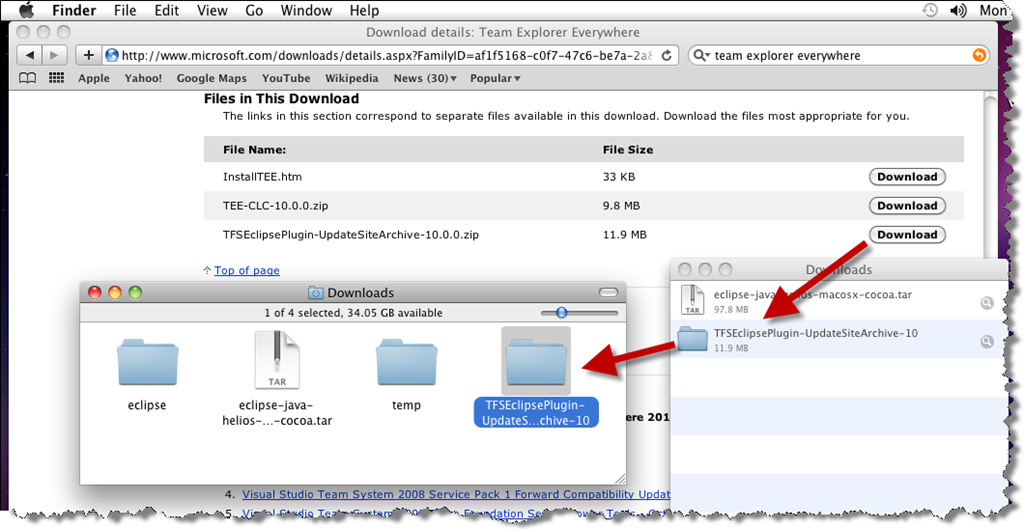Viewport: 1024px width, 529px height.
Task: Click the '33 KB' file size cell
Action: pyautogui.click(x=619, y=177)
